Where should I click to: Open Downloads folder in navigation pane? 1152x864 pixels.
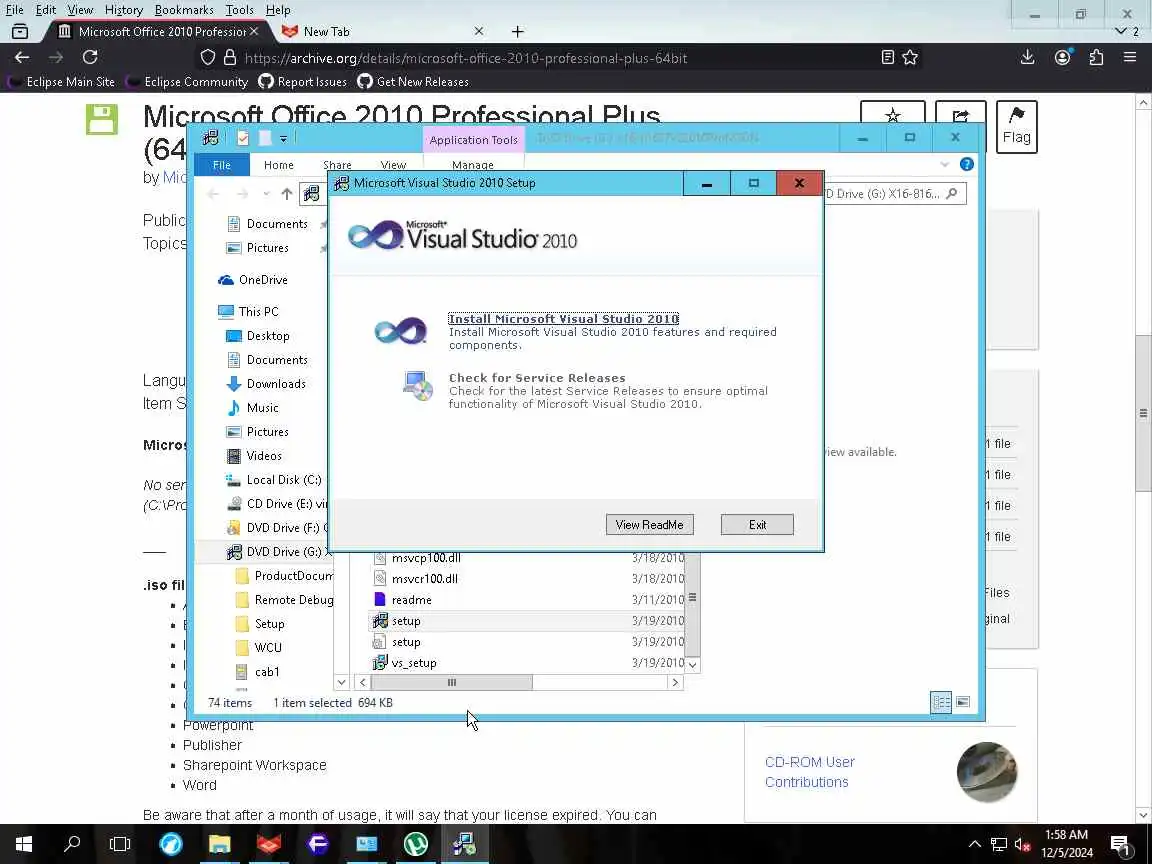pyautogui.click(x=266, y=384)
